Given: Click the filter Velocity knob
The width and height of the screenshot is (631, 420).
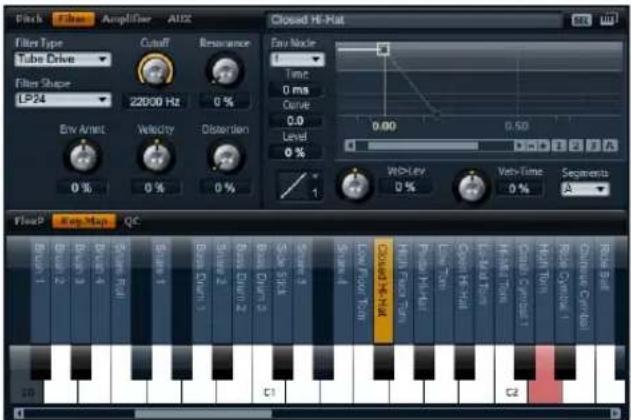Looking at the screenshot, I should point(156,157).
